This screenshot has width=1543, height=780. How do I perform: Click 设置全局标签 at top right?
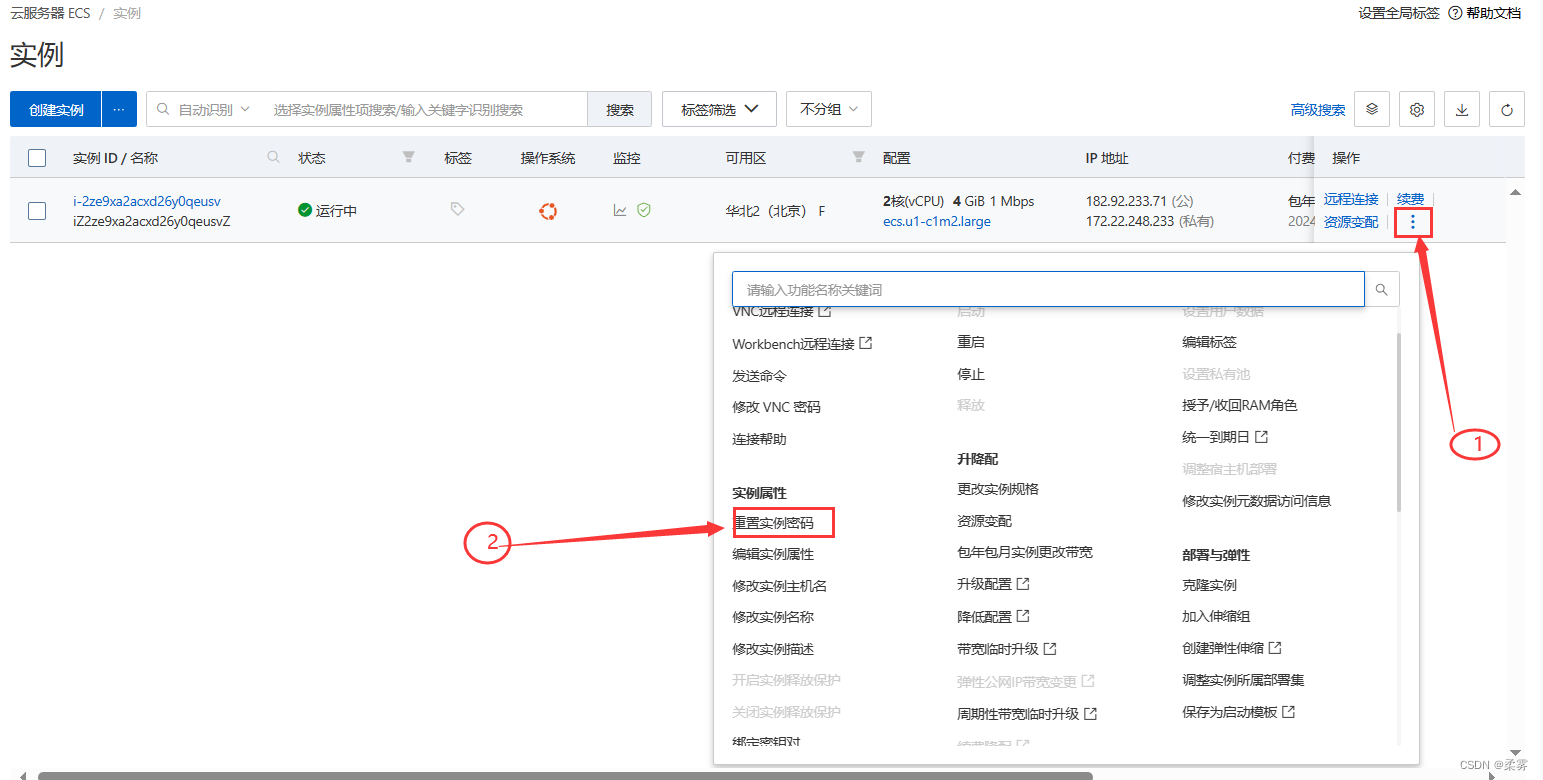click(1399, 13)
